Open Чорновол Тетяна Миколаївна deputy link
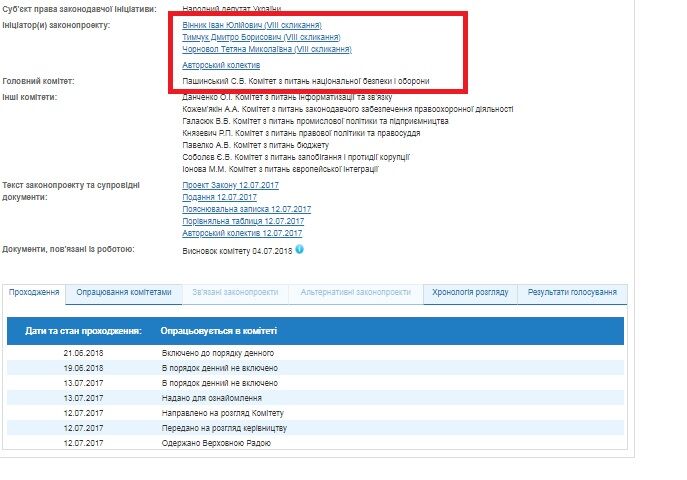Viewport: 687px width, 480px height. pos(267,49)
